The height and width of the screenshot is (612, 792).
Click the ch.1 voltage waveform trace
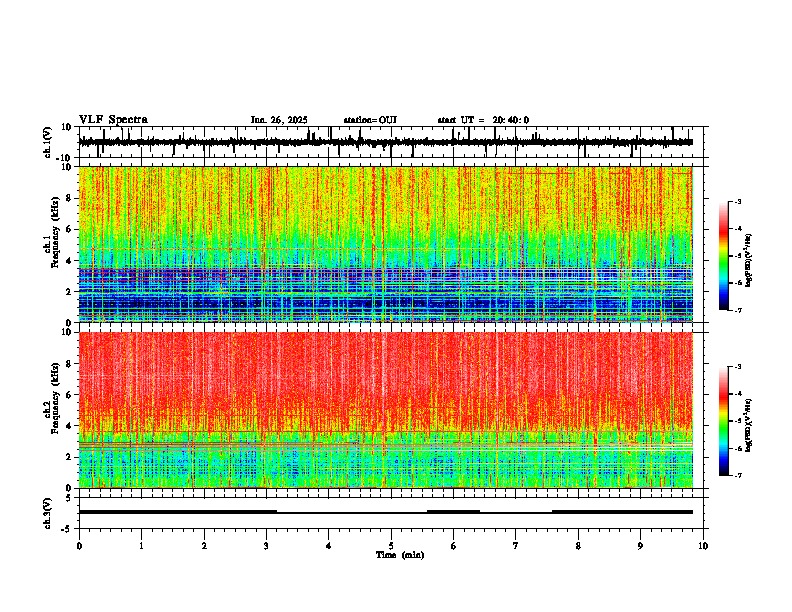click(x=386, y=142)
